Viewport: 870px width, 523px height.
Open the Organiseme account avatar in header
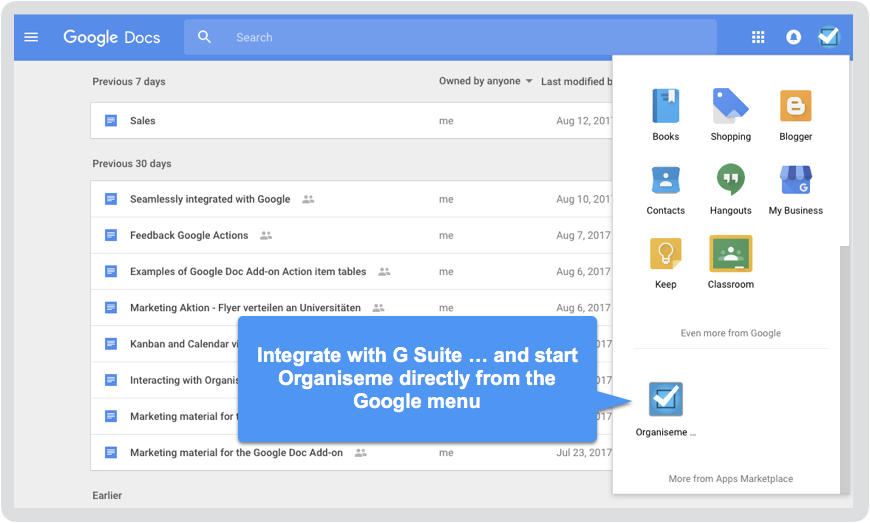(x=829, y=37)
